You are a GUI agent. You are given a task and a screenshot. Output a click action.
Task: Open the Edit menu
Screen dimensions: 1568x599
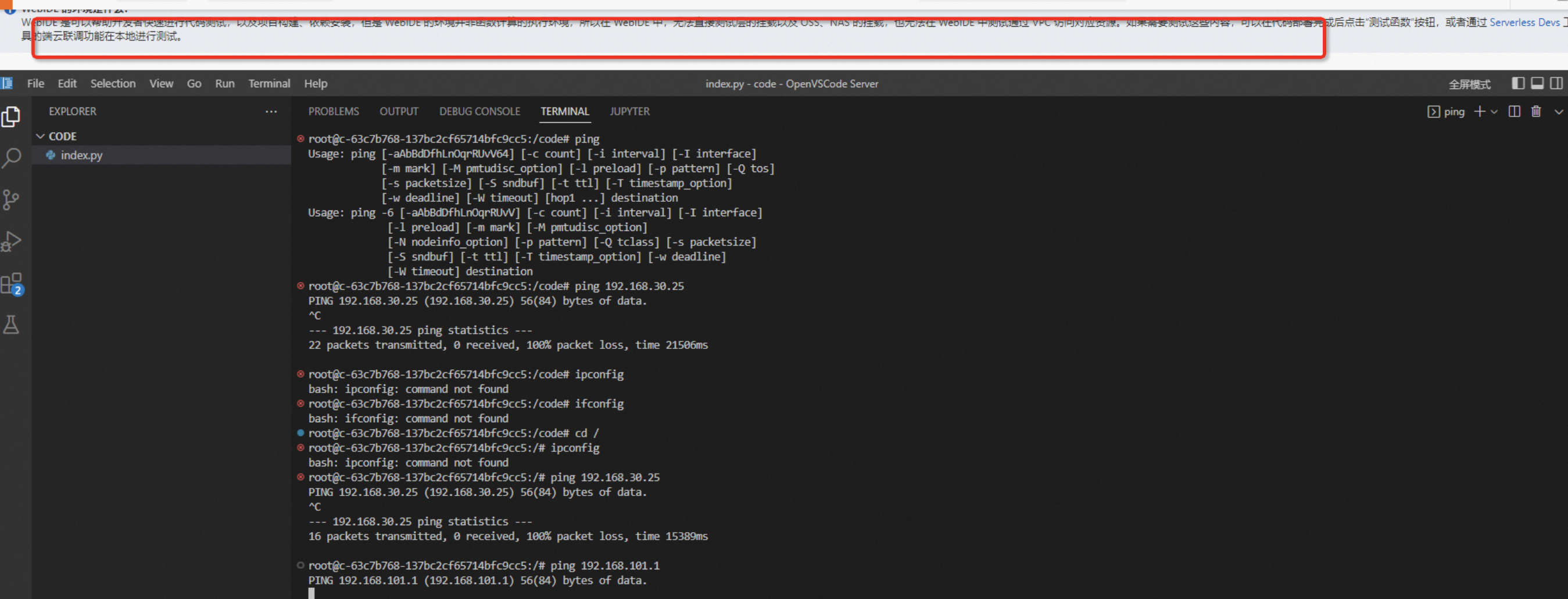click(x=67, y=84)
